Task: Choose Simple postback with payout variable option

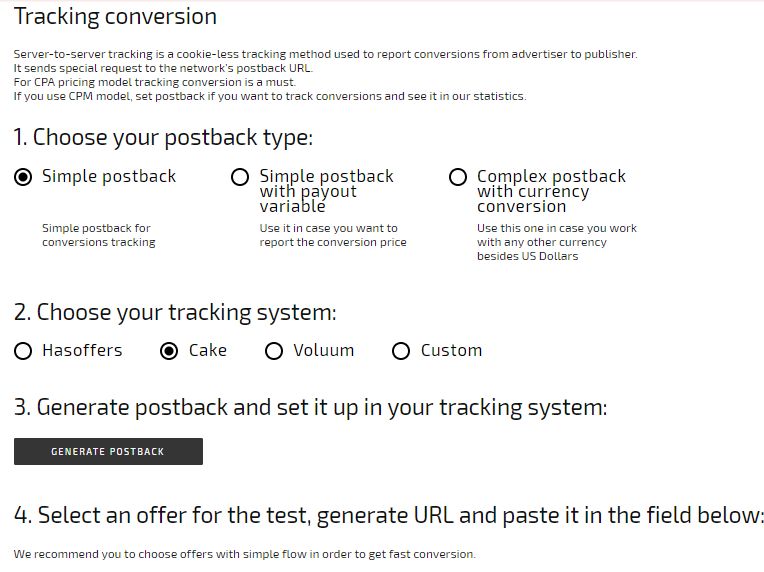Action: click(x=240, y=177)
